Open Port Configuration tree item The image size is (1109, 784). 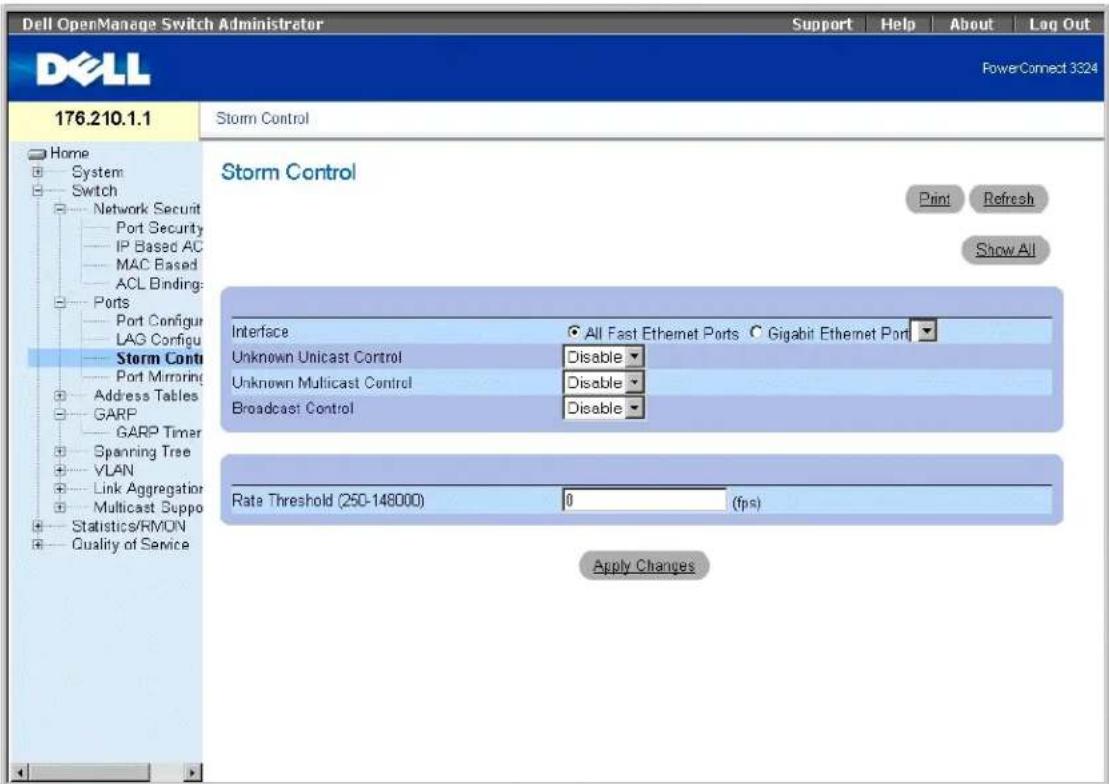click(159, 321)
